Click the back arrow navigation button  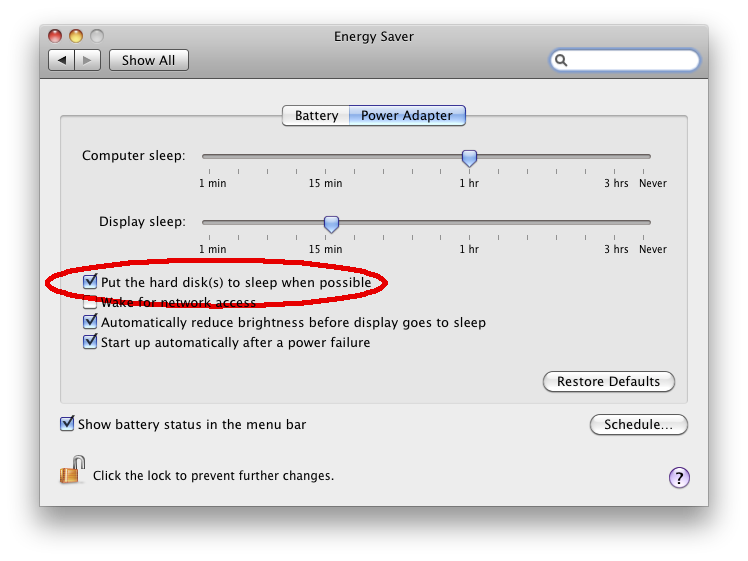[x=62, y=60]
